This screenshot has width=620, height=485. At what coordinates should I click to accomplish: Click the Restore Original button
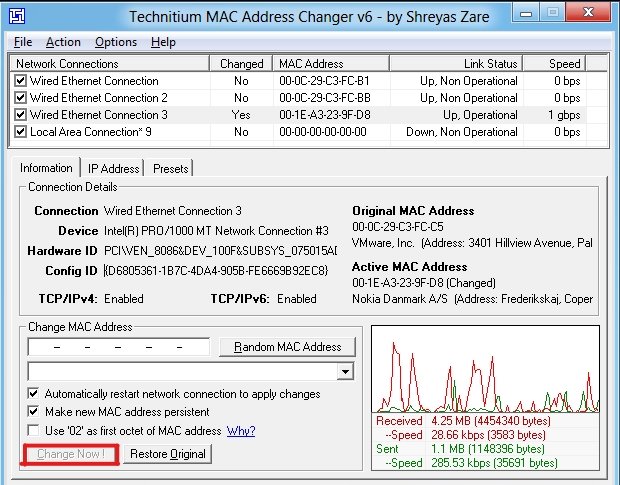coord(169,454)
